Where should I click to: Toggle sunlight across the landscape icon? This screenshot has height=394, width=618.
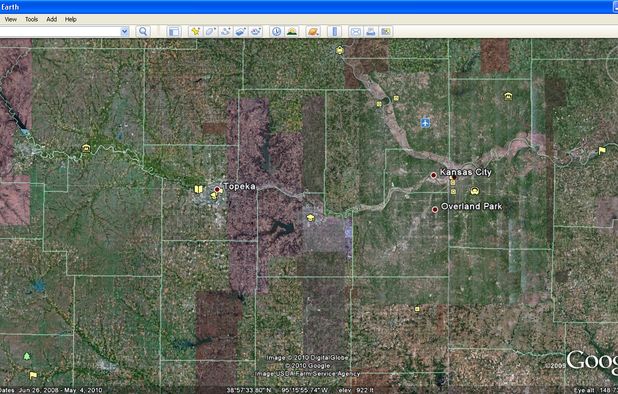pos(292,32)
